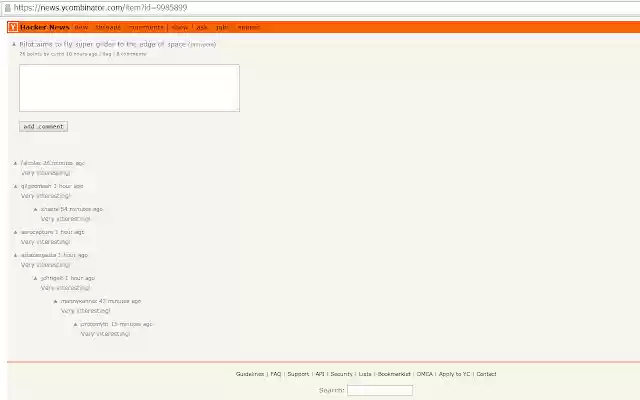Open the 54 minutes ago comment permalink
640x400 pixels.
[x=82, y=209]
